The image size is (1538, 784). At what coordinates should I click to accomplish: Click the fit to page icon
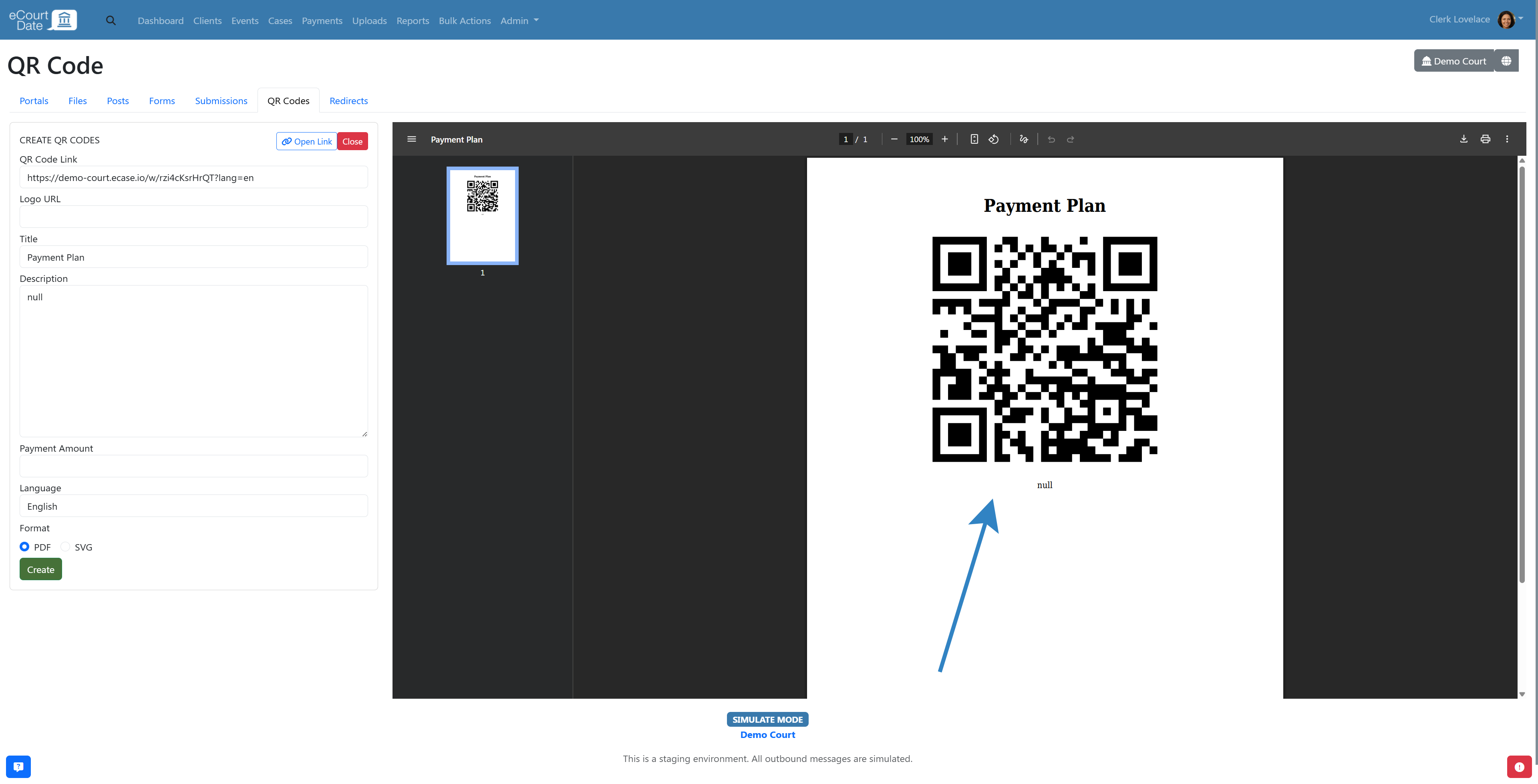pos(974,139)
